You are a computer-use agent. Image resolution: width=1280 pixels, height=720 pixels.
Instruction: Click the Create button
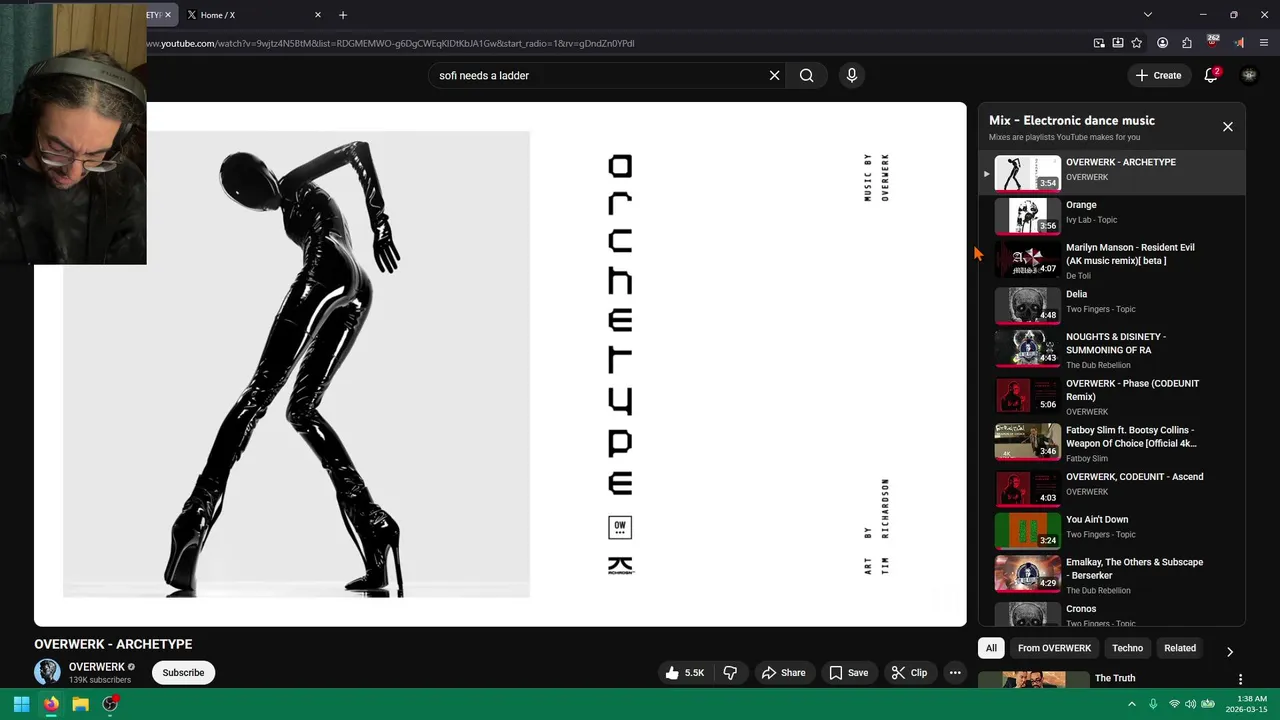[1158, 75]
